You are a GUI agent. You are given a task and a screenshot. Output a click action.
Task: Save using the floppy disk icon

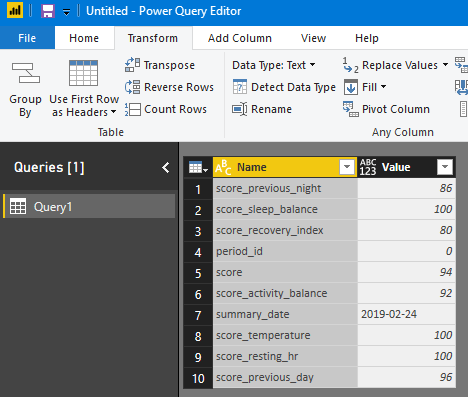(x=48, y=11)
